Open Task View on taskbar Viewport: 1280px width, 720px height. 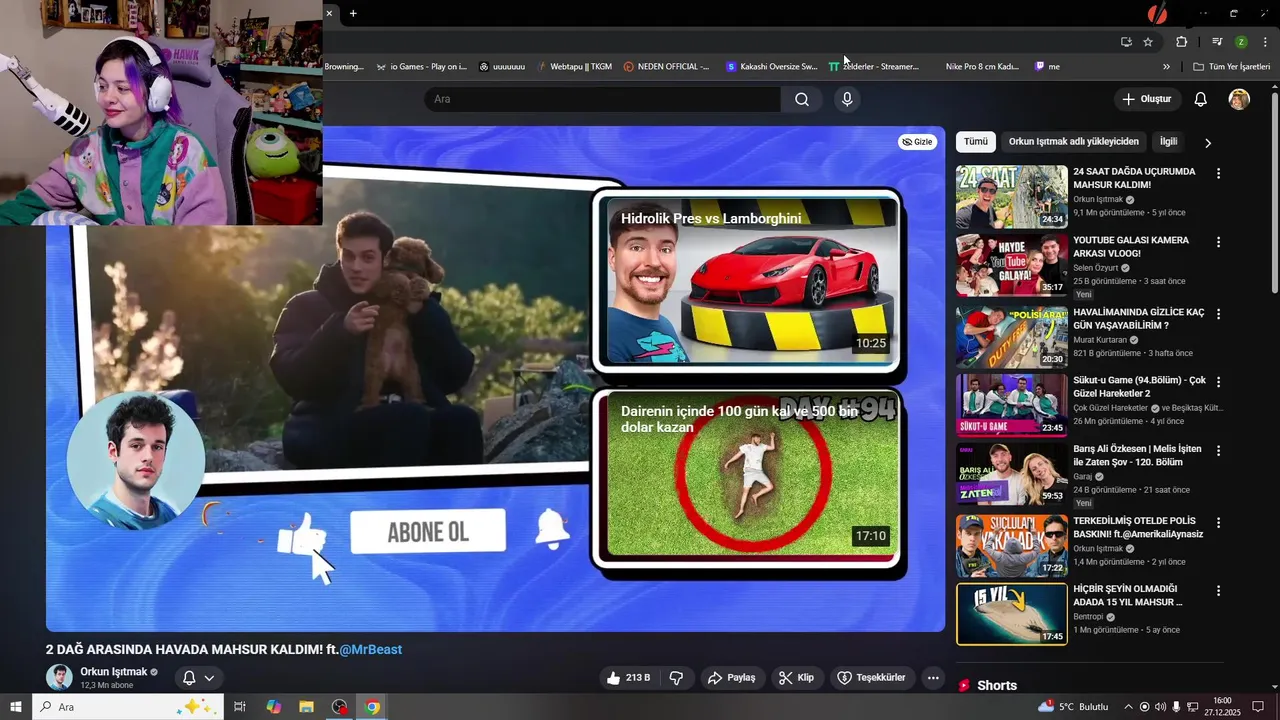coord(240,707)
